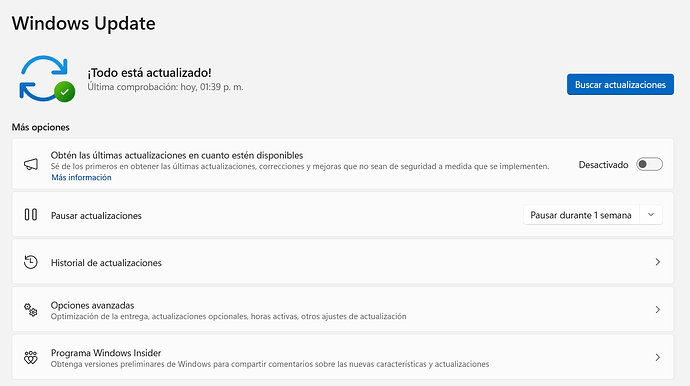
Task: Open the pause duration dropdown arrow
Action: (651, 215)
